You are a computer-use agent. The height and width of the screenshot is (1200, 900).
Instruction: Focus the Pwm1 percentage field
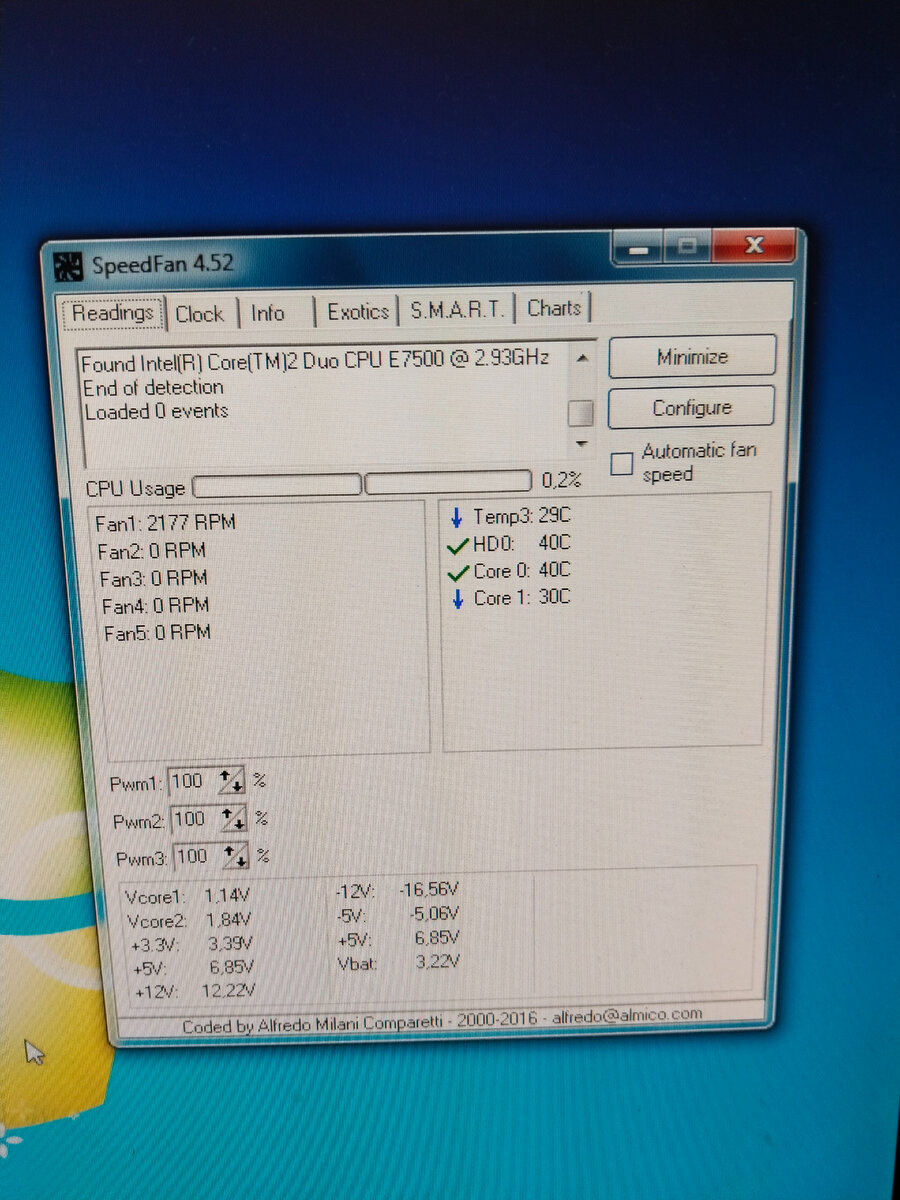point(192,780)
